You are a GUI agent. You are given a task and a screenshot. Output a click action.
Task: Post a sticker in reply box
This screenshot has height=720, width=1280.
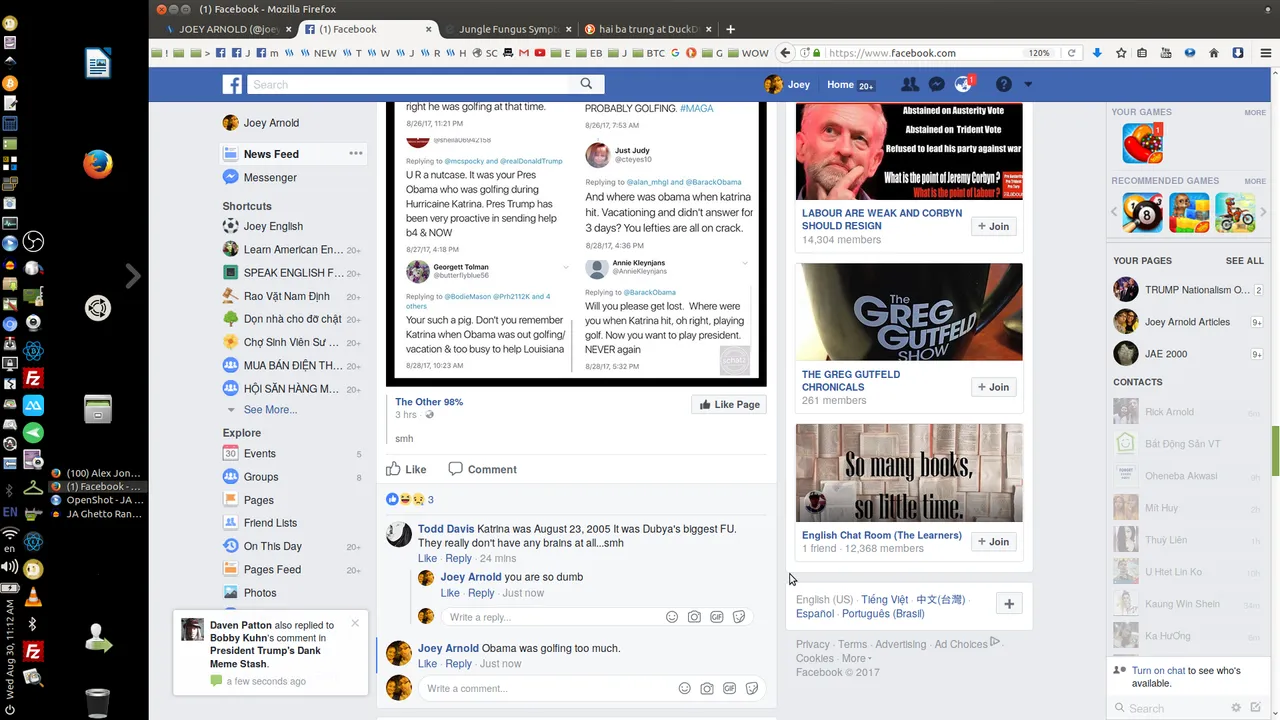click(x=739, y=617)
